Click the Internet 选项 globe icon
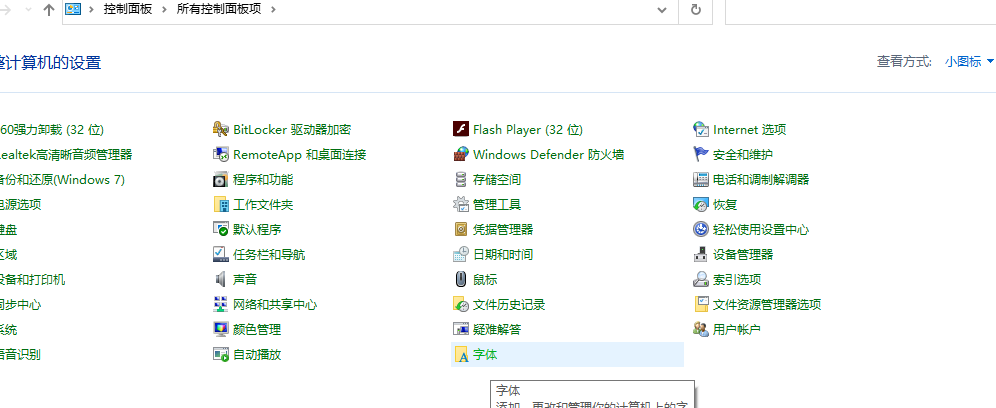This screenshot has height=408, width=996. (701, 130)
